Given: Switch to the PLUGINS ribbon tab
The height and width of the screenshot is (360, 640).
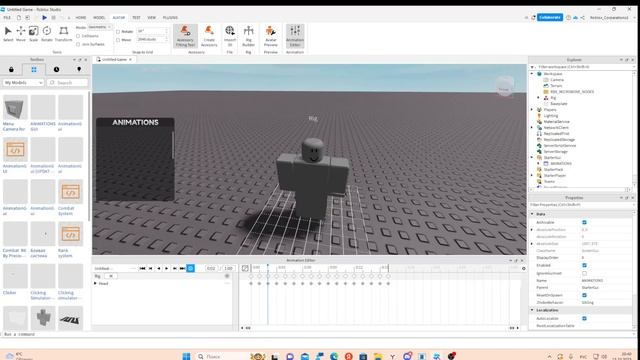Looking at the screenshot, I should pos(170,18).
